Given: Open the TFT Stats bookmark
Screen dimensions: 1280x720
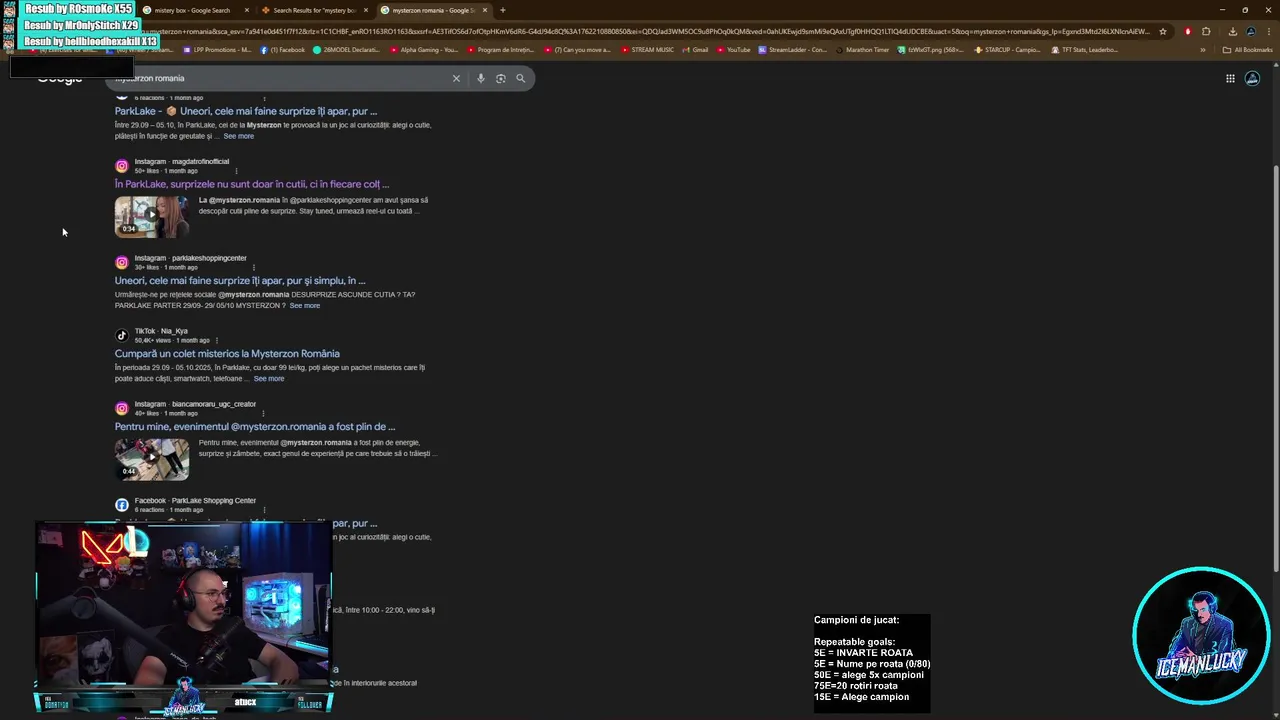Looking at the screenshot, I should 1084,49.
